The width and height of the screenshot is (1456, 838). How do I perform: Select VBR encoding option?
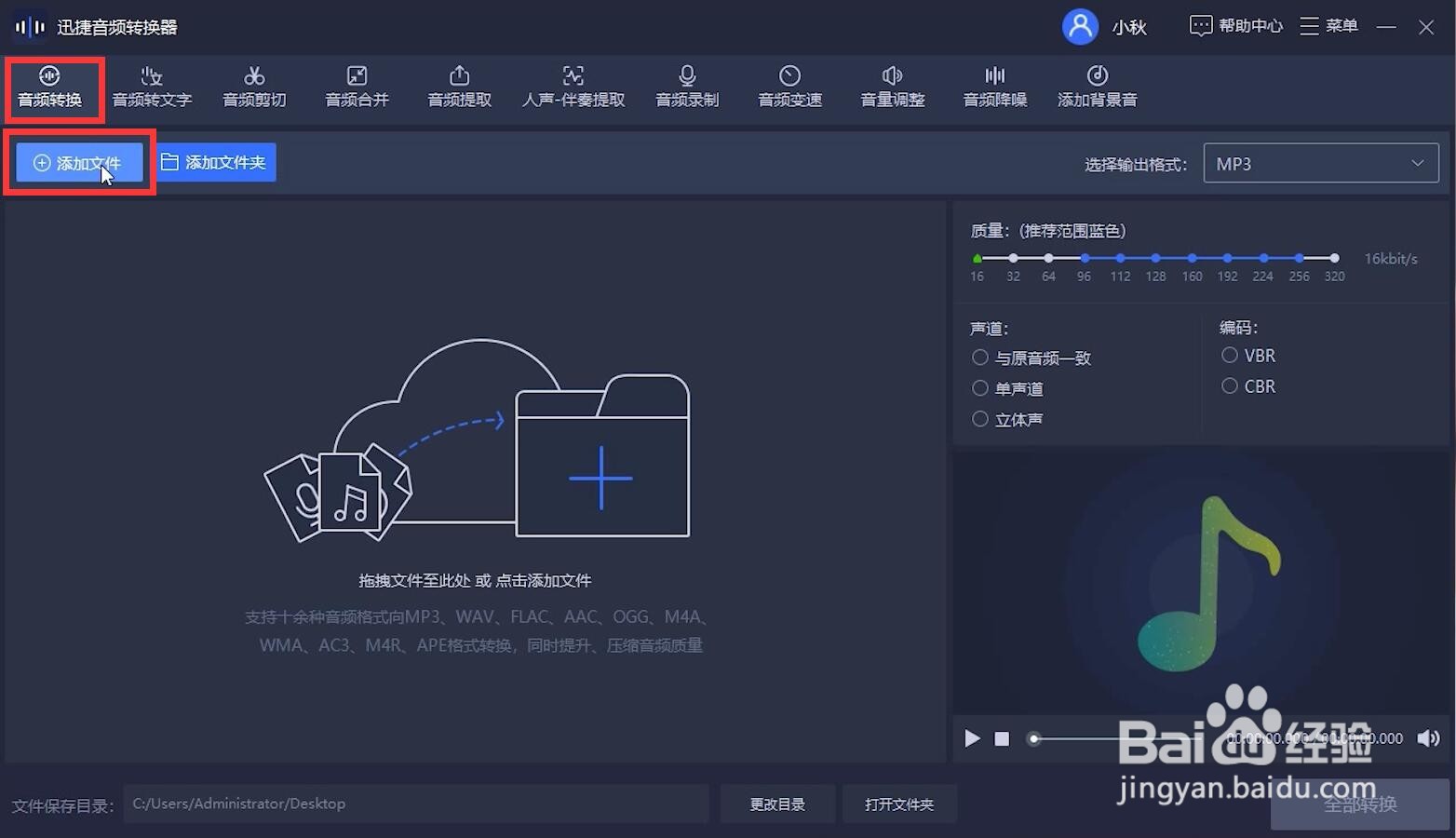pos(1248,356)
